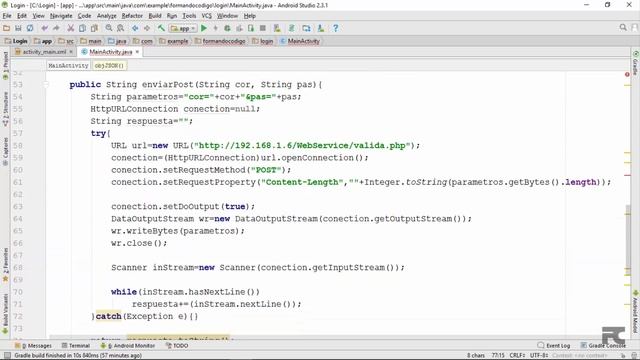Navigate Back with the left arrow icon
The image size is (640, 360).
[135, 28]
